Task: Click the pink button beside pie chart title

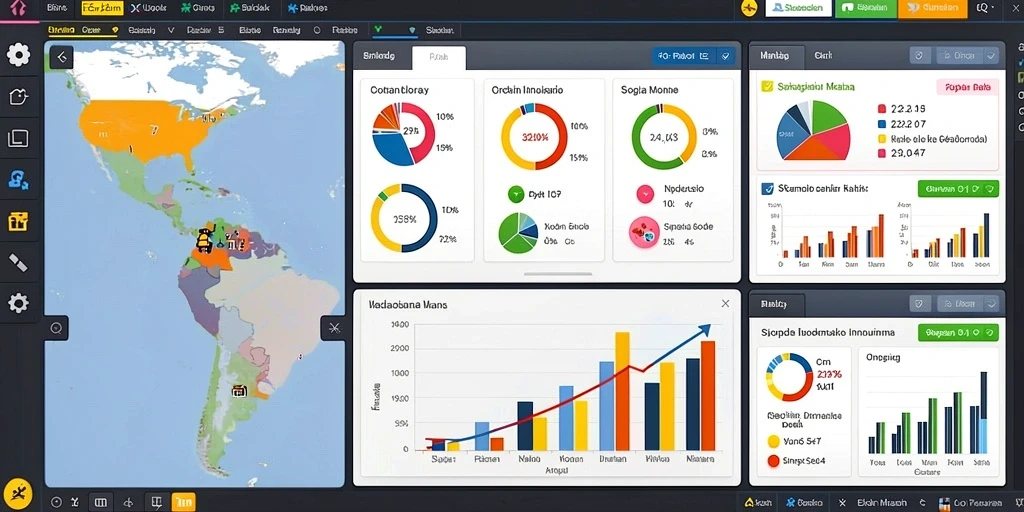Action: pos(967,87)
